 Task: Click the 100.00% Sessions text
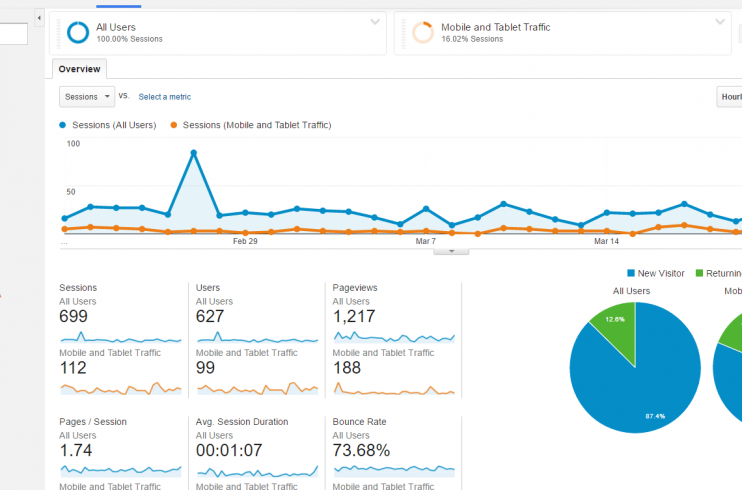tap(129, 39)
